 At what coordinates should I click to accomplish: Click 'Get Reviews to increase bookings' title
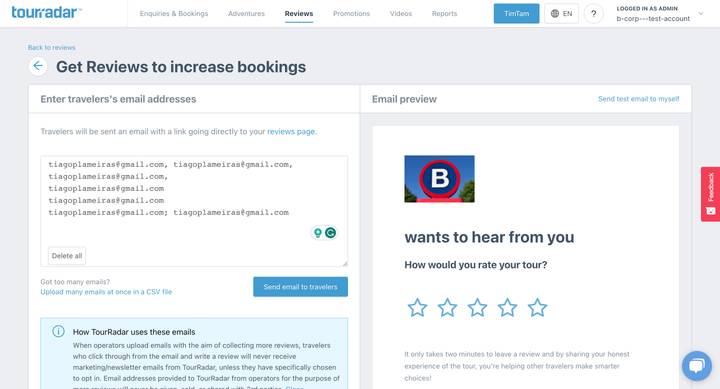[181, 67]
